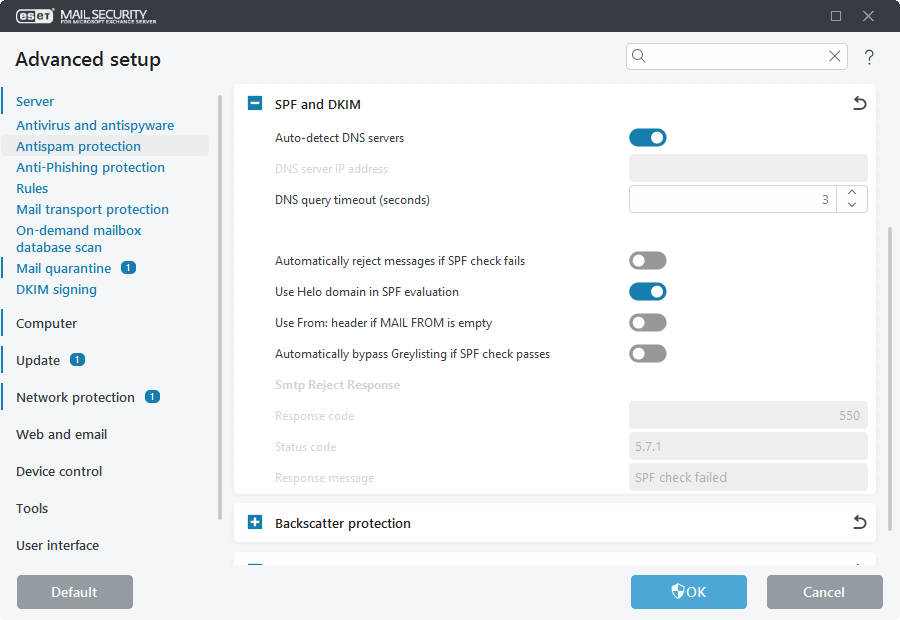The image size is (900, 620).
Task: Enable Use From: header if MAIL FROM is empty
Action: (x=647, y=323)
